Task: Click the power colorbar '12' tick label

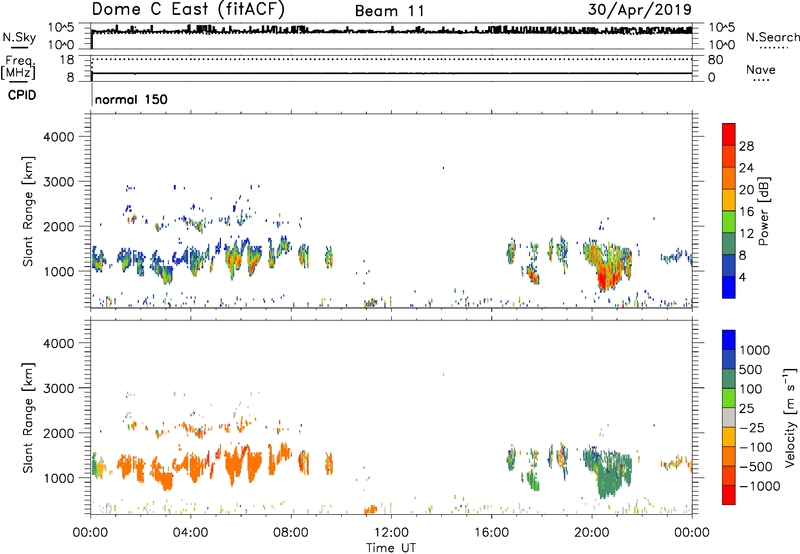Action: click(746, 234)
